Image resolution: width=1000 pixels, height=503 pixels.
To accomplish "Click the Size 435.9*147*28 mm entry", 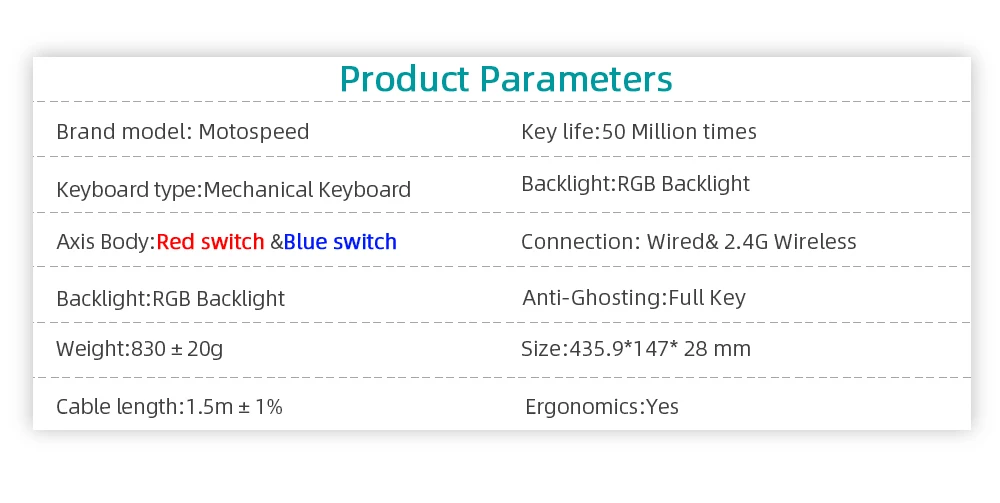I will tap(635, 349).
